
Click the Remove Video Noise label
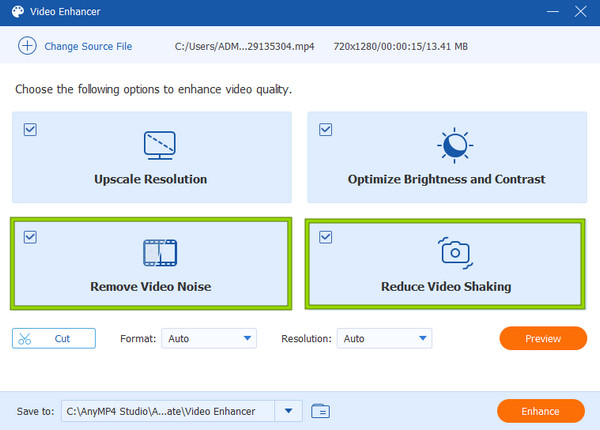tap(151, 287)
